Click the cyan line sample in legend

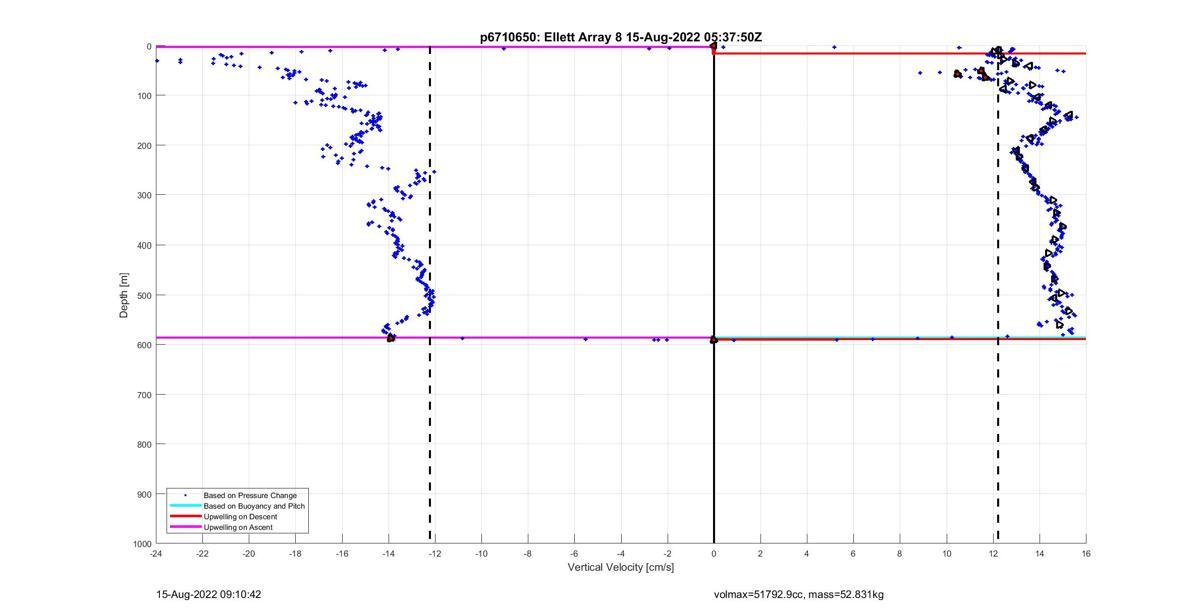185,506
